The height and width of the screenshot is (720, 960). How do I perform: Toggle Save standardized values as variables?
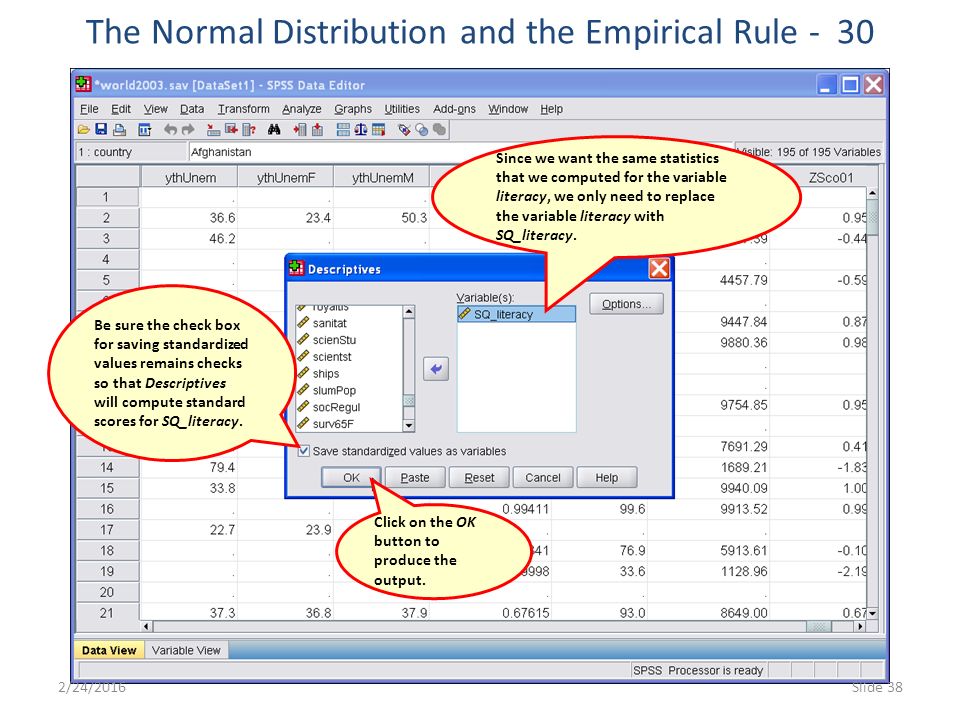point(304,451)
